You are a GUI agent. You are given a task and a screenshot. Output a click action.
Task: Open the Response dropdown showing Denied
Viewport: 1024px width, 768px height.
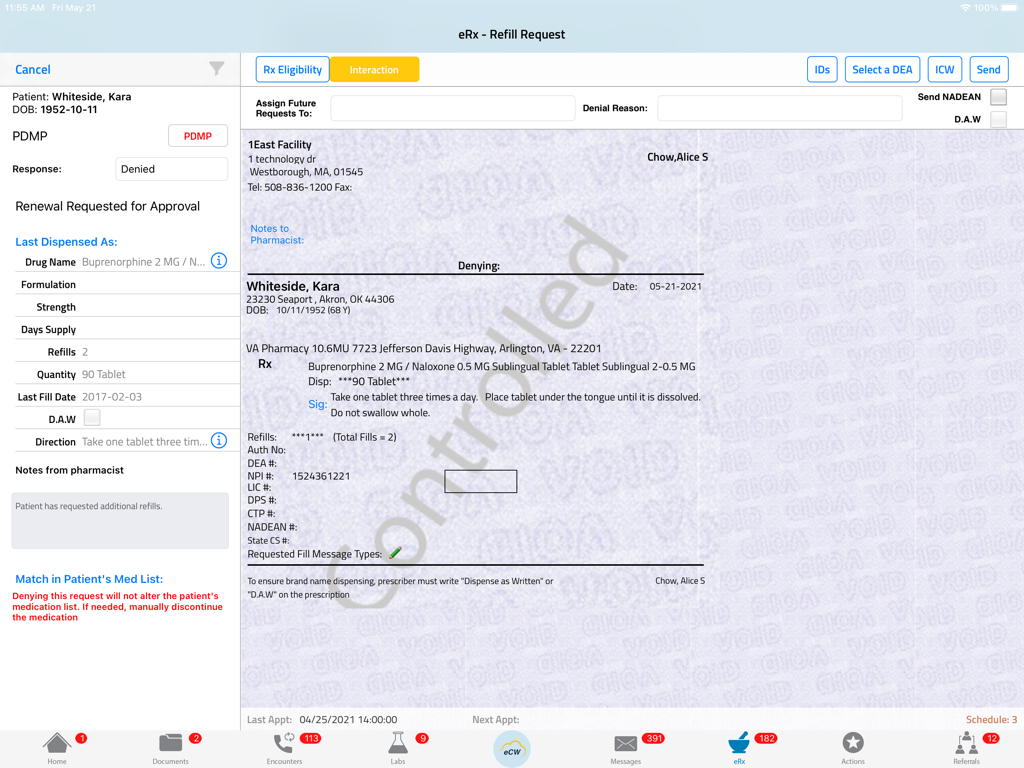coord(171,169)
